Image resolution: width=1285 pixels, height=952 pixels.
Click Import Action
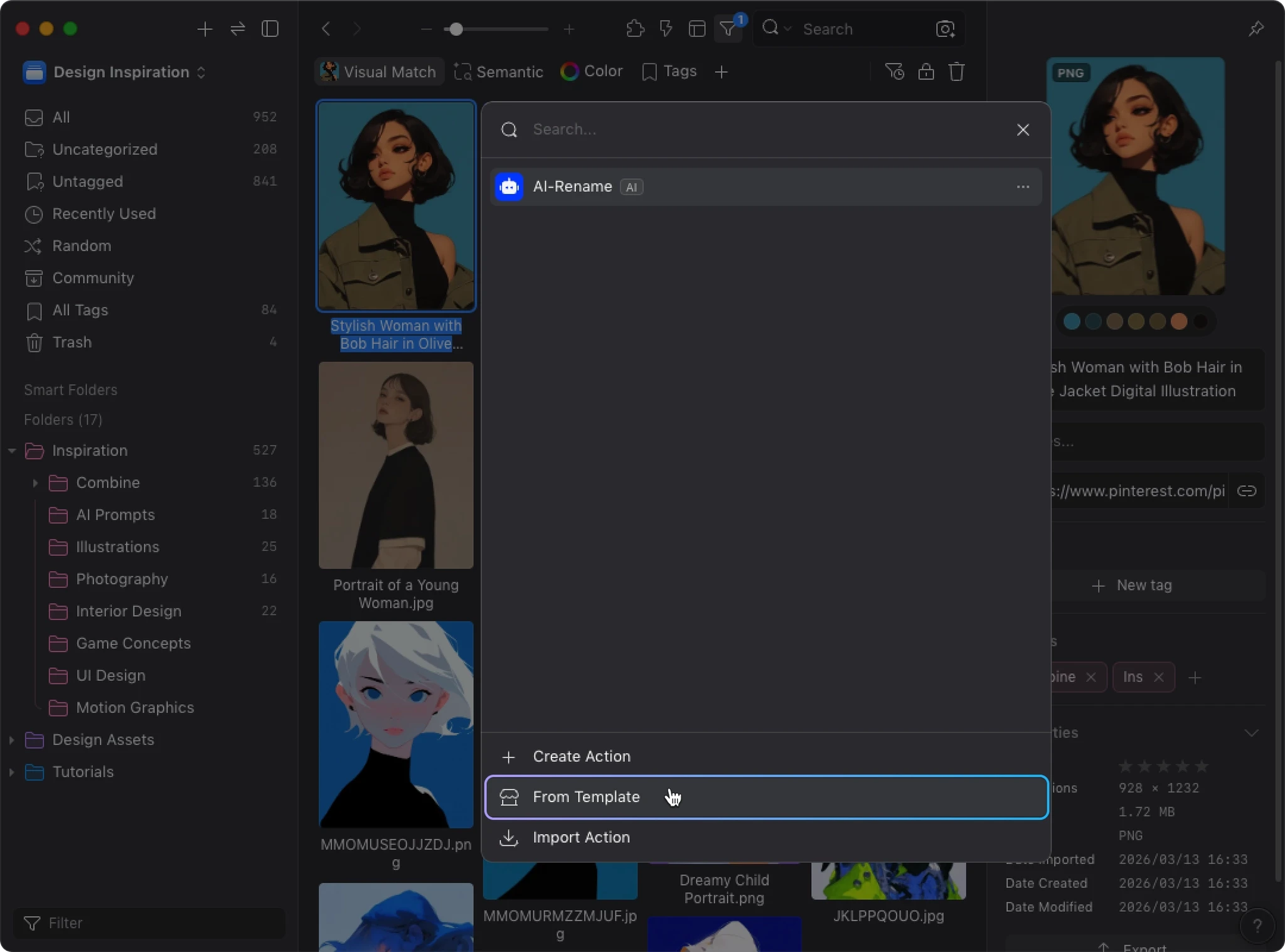click(x=581, y=838)
